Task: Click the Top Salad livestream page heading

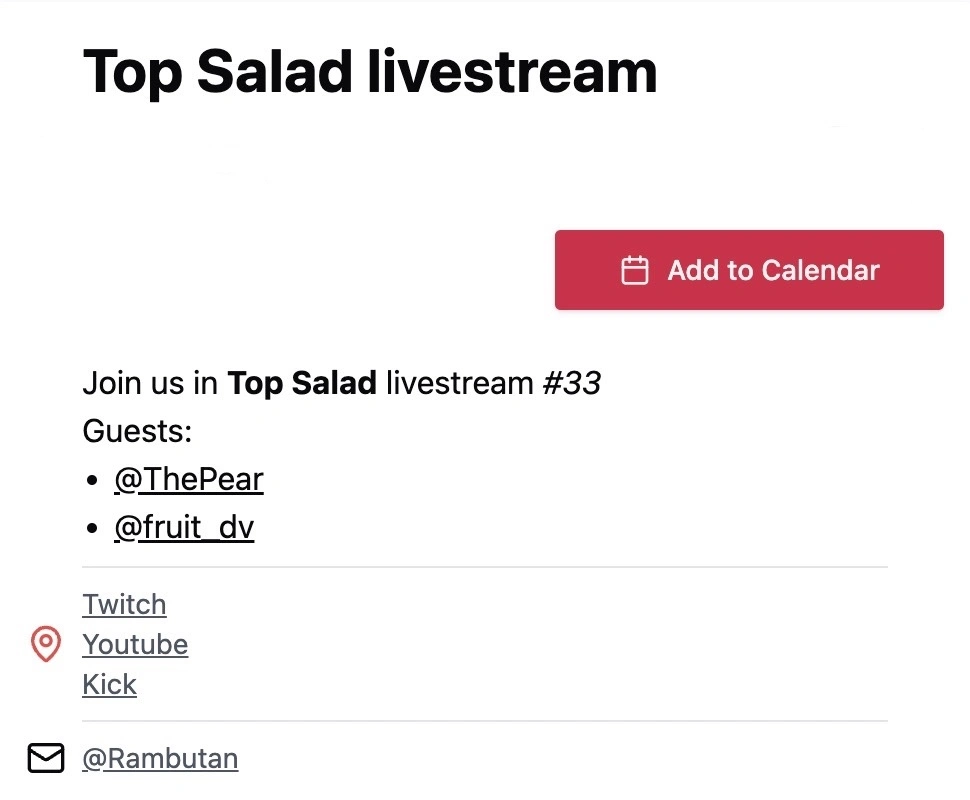Action: click(370, 72)
